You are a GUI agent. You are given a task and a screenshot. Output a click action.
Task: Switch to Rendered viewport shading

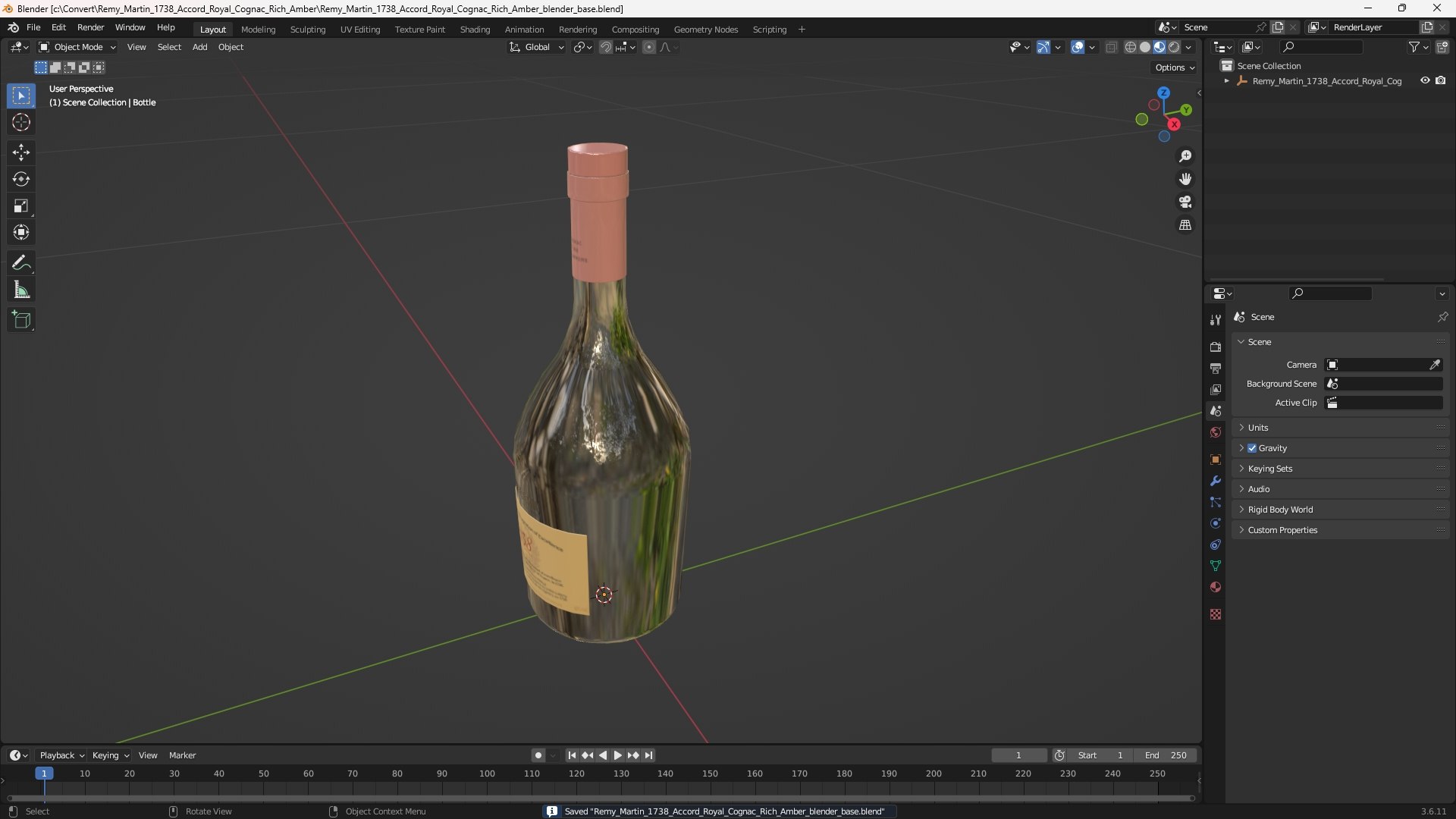tap(1174, 47)
